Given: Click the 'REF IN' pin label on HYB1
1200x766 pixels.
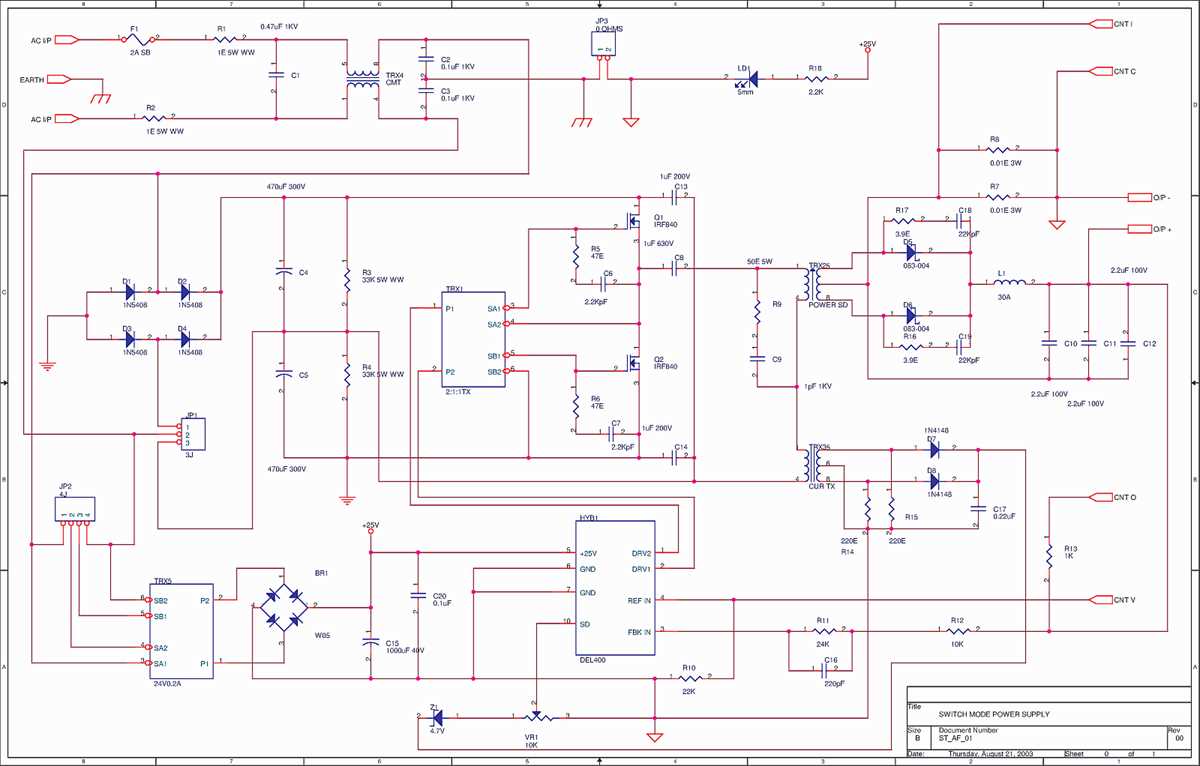Looking at the screenshot, I should coord(639,601).
